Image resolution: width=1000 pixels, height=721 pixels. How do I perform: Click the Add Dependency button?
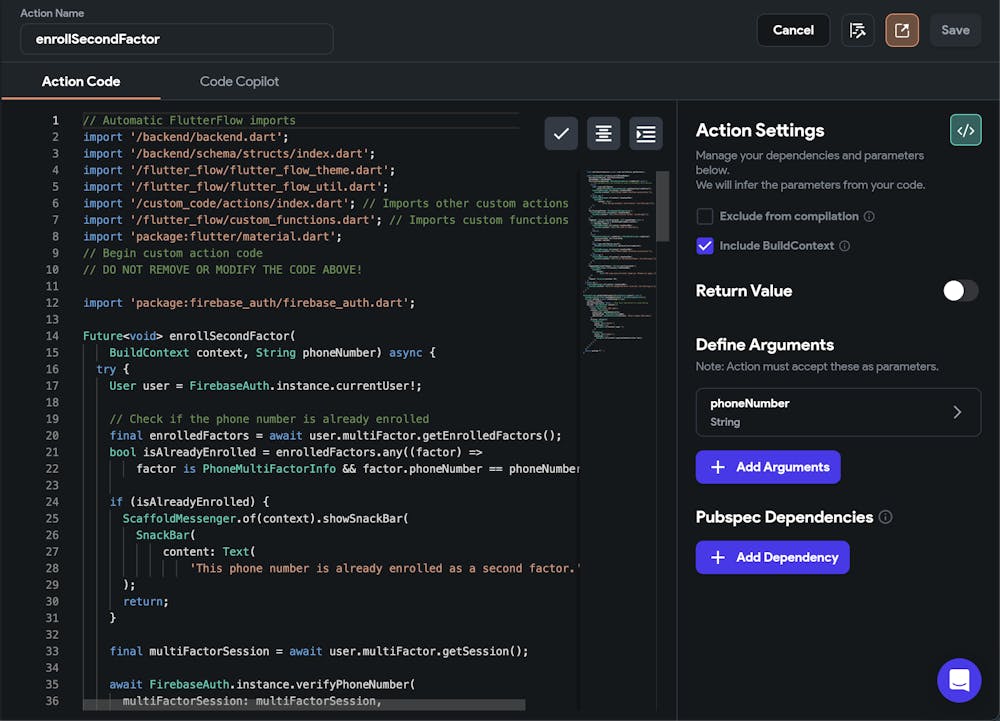point(772,557)
